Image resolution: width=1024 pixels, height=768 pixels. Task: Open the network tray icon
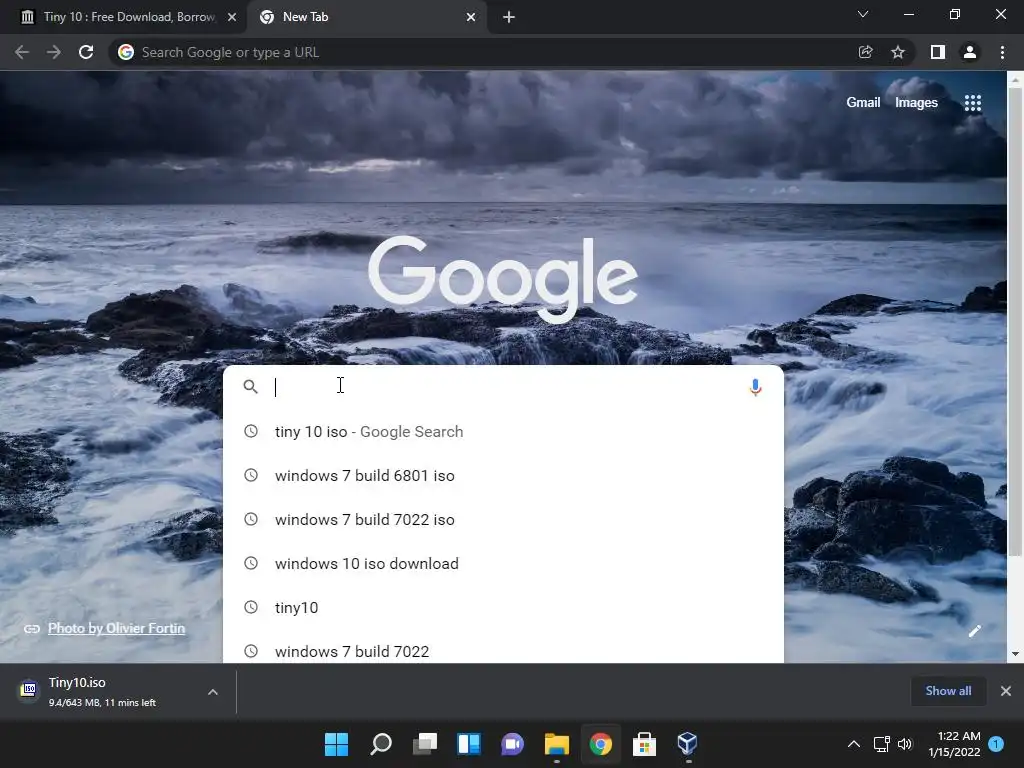pos(882,744)
